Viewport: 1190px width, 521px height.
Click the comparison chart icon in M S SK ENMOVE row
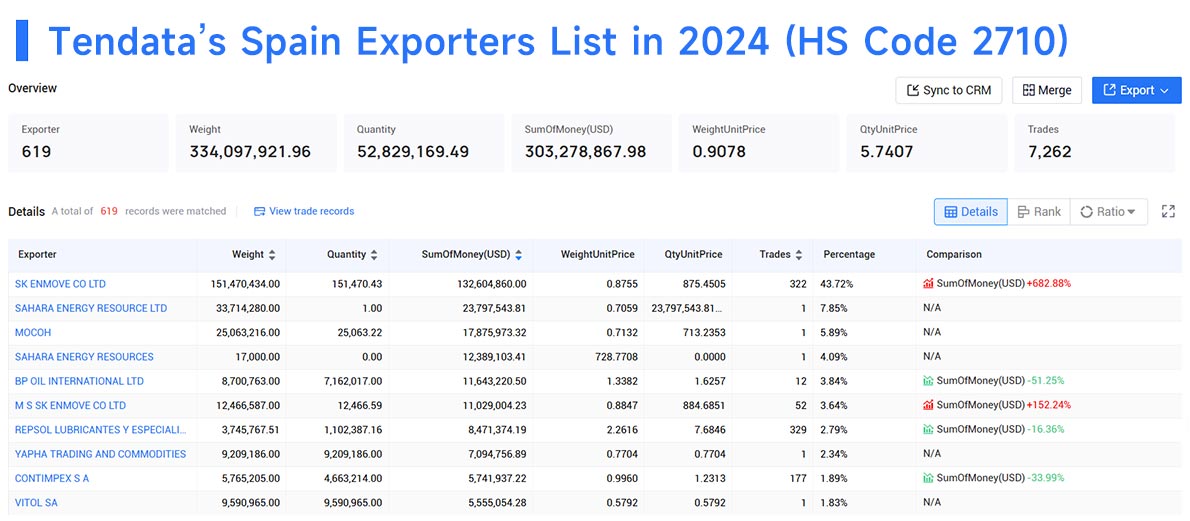tap(928, 405)
